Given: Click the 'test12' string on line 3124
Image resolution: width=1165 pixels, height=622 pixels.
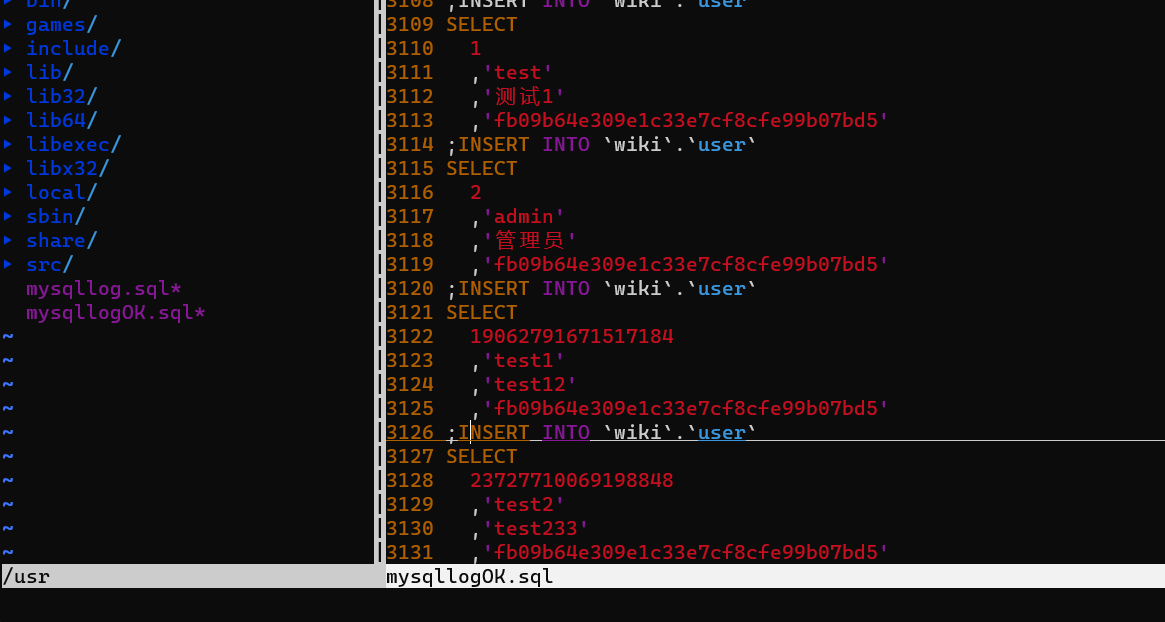Looking at the screenshot, I should (x=530, y=385).
